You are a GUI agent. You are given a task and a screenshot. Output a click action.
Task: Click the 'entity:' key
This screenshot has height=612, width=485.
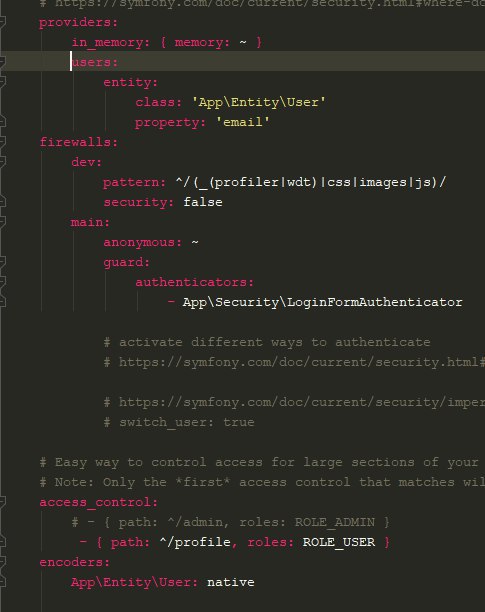131,82
